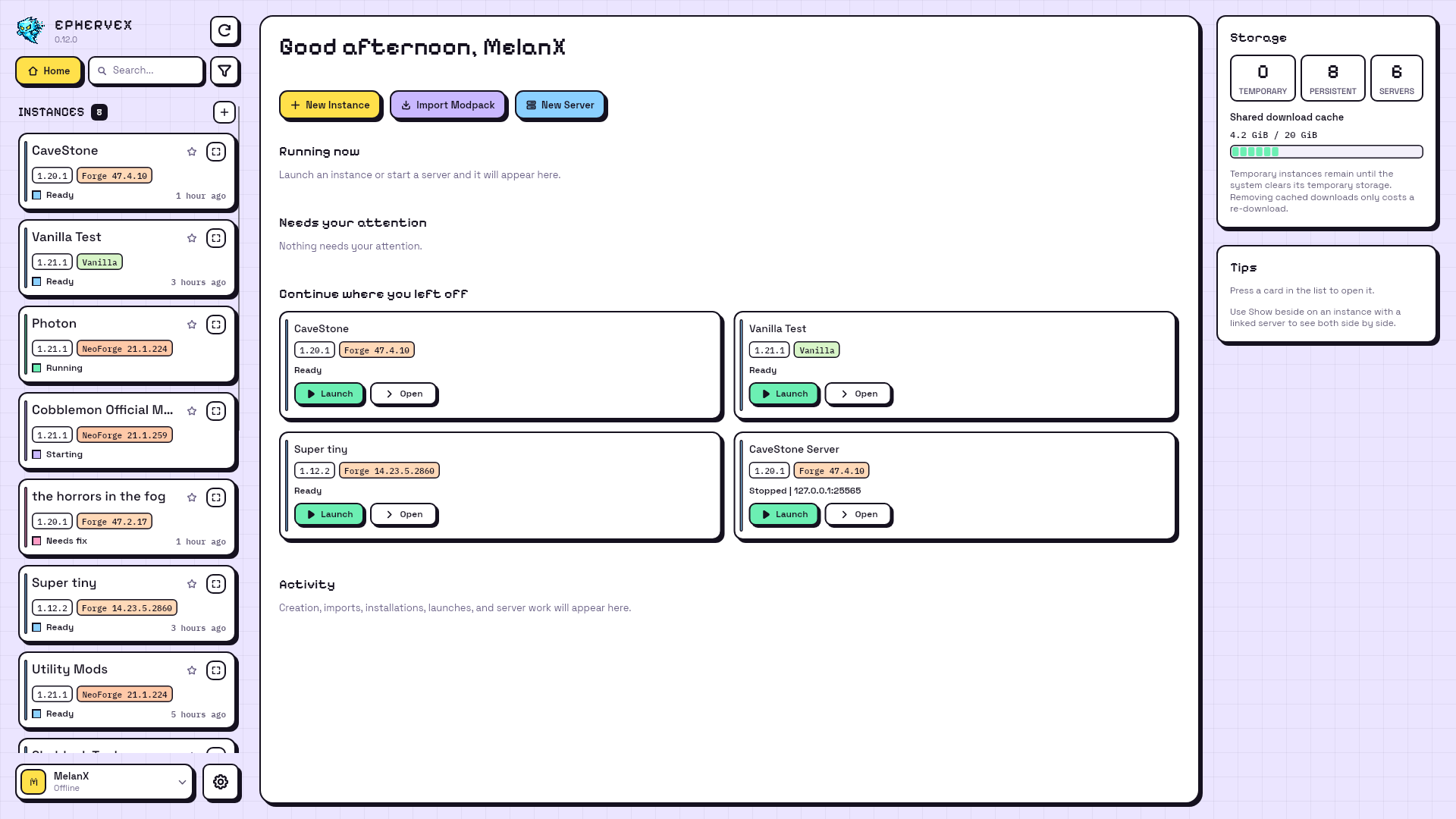Screen dimensions: 1456x819
Task: Star the Photon instance
Action: (192, 325)
